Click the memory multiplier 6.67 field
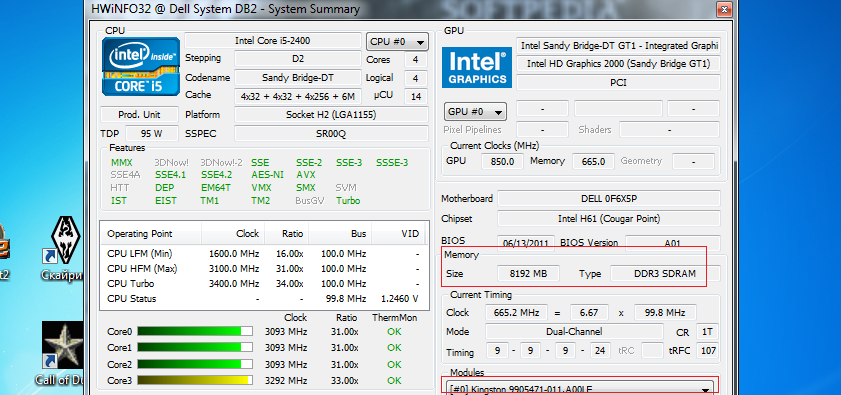 [590, 313]
